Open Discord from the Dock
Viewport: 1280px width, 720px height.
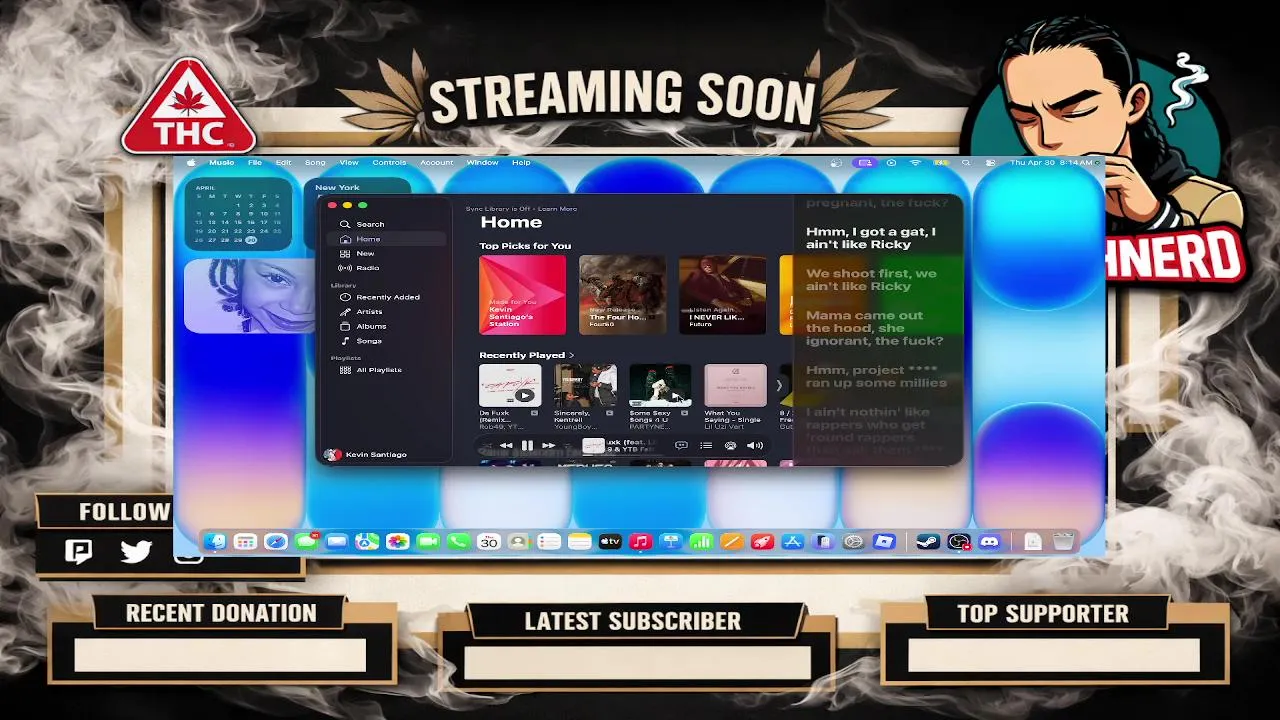click(989, 541)
